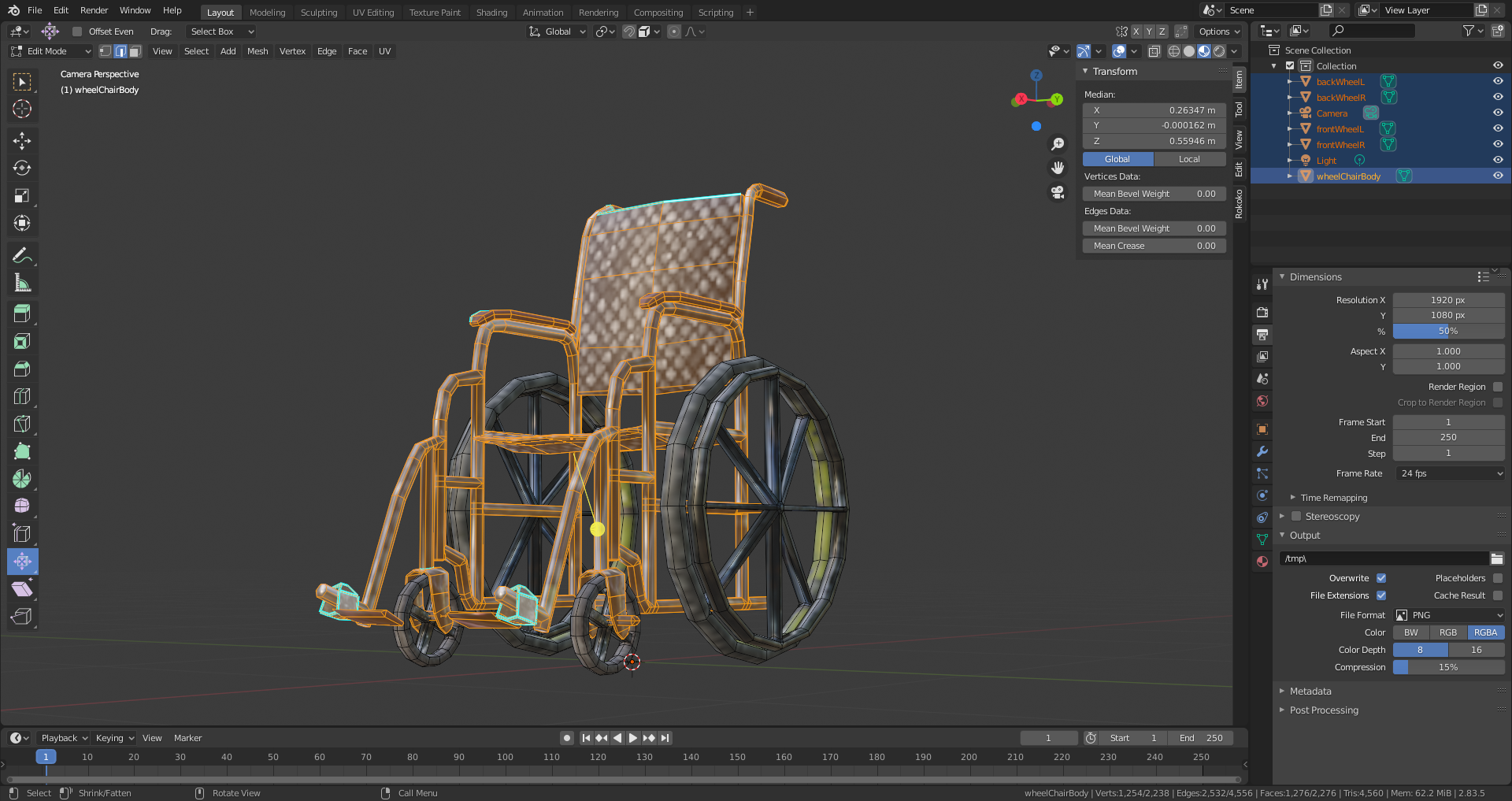Open the Modifier Properties wrench icon
1512x801 pixels.
coord(1262,451)
